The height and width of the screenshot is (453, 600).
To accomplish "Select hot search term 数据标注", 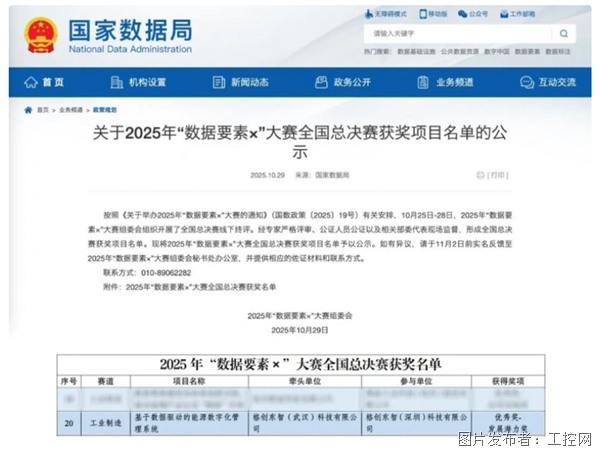I will coord(558,51).
